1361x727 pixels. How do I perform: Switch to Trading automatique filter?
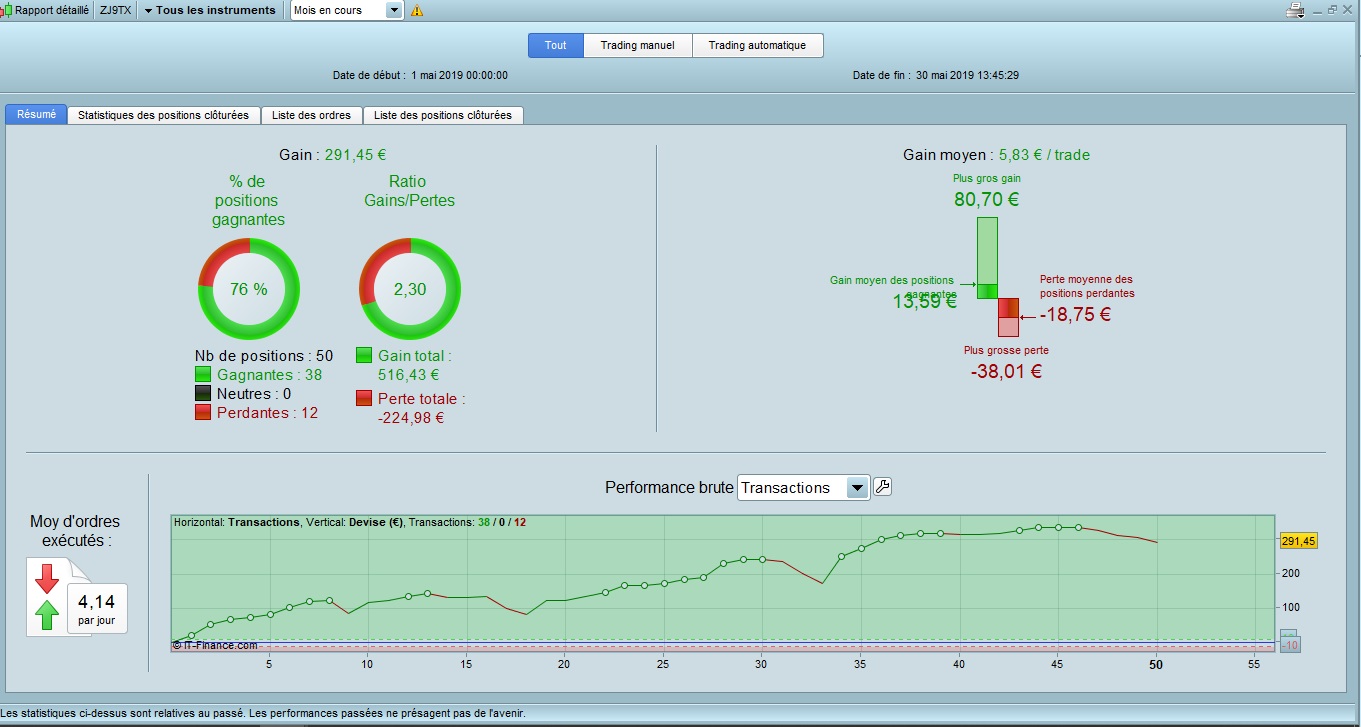click(757, 45)
